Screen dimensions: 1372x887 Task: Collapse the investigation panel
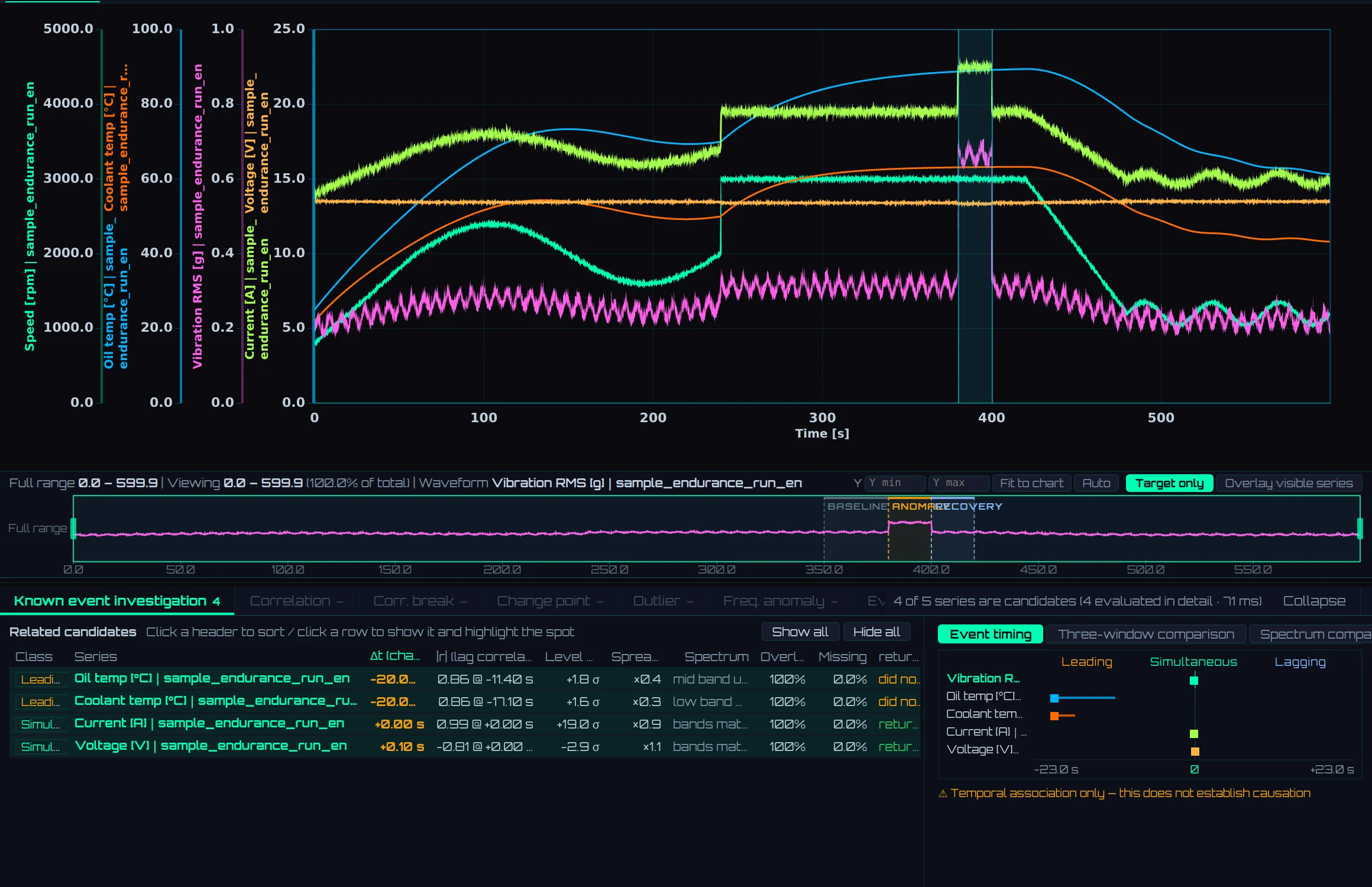tap(1314, 601)
